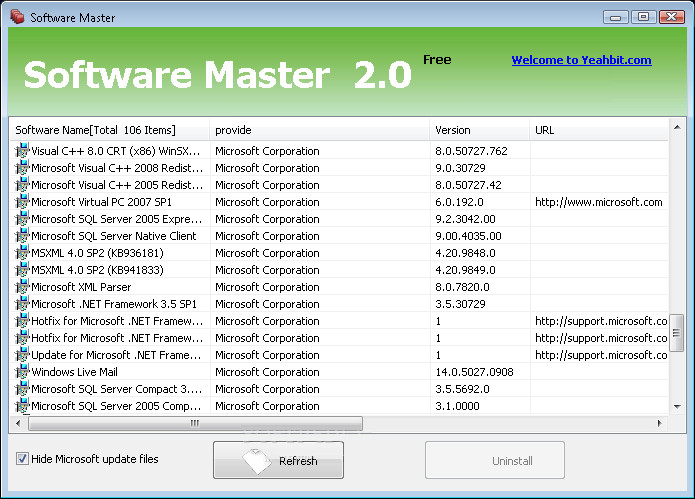This screenshot has height=499, width=695.
Task: Click the vertical scrollbar down arrow
Action: pos(677,406)
